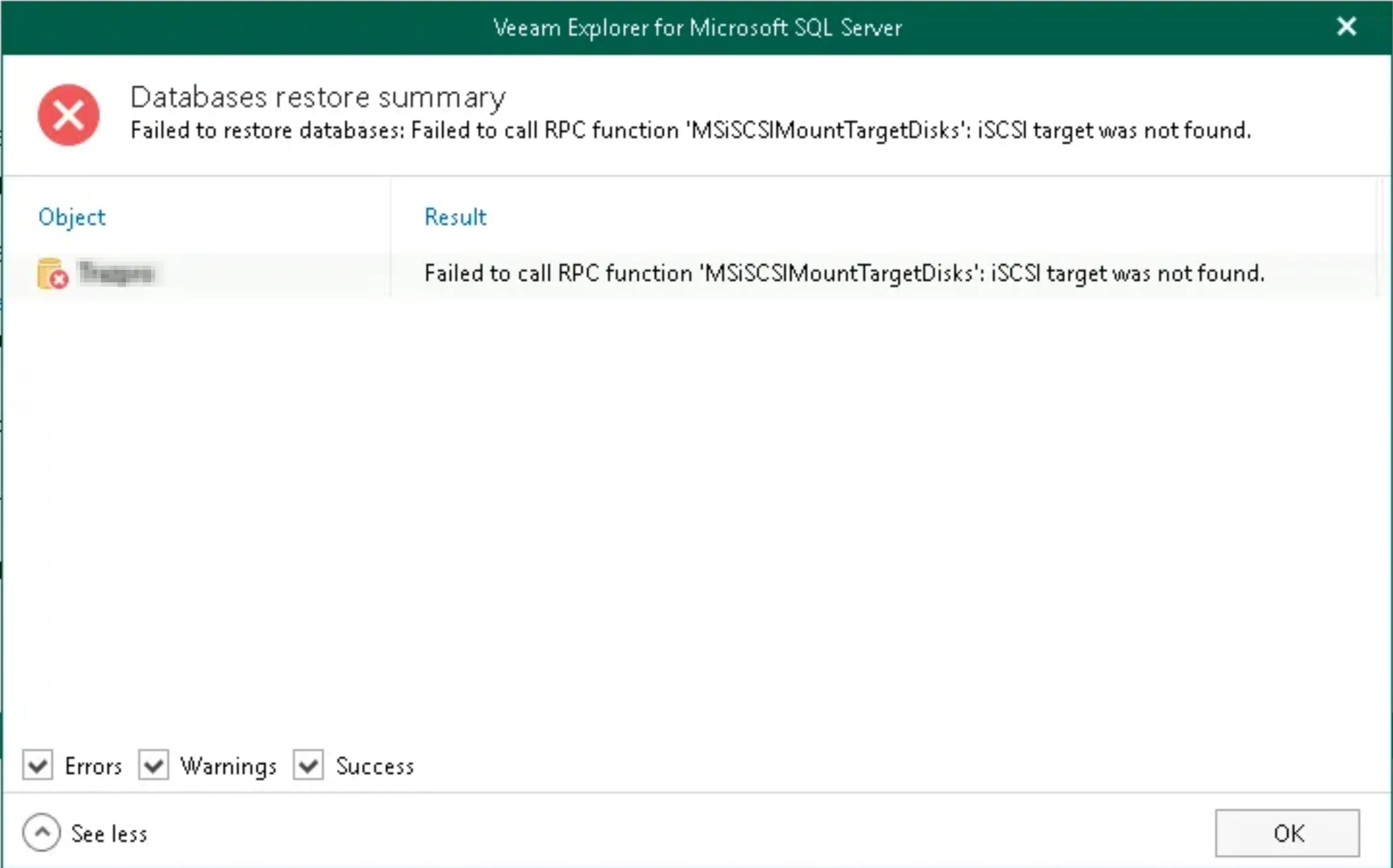
Task: Click the red error icon beside the summary
Action: [x=69, y=115]
